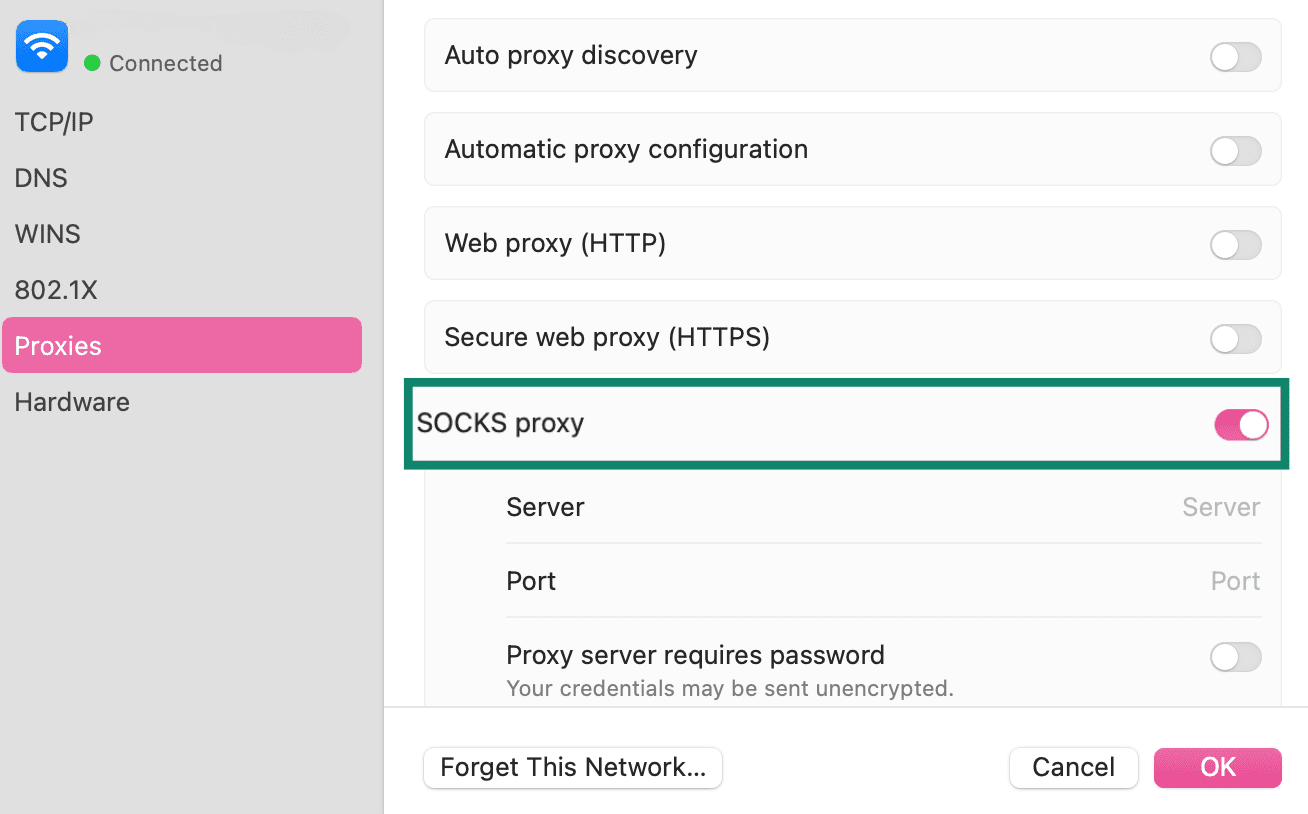Click the green Connected status dot
Image resolution: width=1308 pixels, height=814 pixels.
tap(91, 63)
